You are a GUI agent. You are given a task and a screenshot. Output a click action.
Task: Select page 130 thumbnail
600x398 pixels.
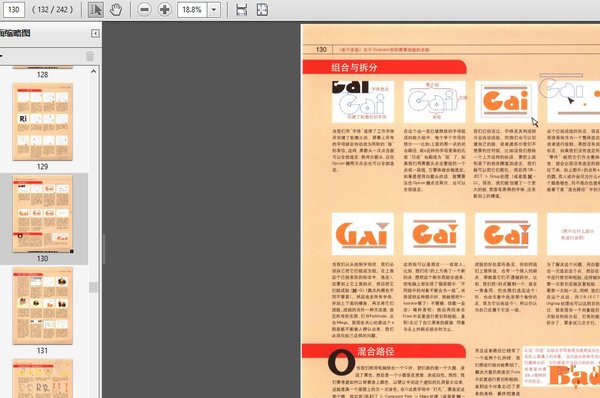pyautogui.click(x=42, y=214)
